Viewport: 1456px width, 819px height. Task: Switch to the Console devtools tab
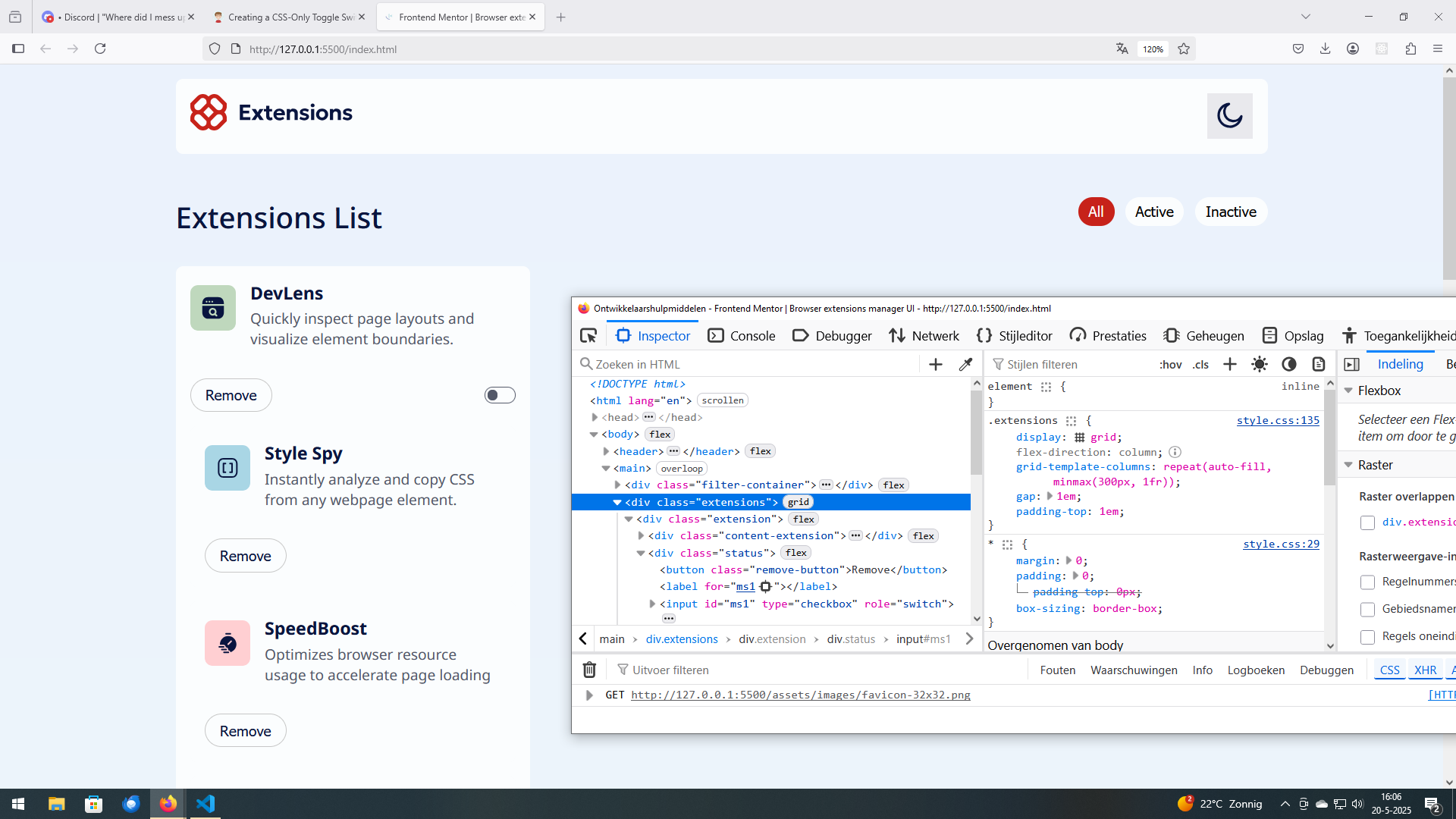[742, 336]
